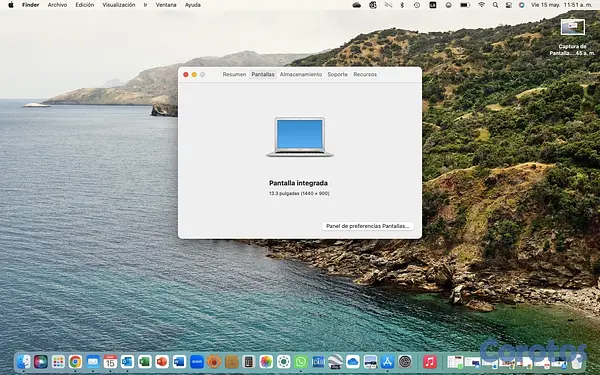
Task: Open Time Machine menu bar icon
Action: point(417,5)
